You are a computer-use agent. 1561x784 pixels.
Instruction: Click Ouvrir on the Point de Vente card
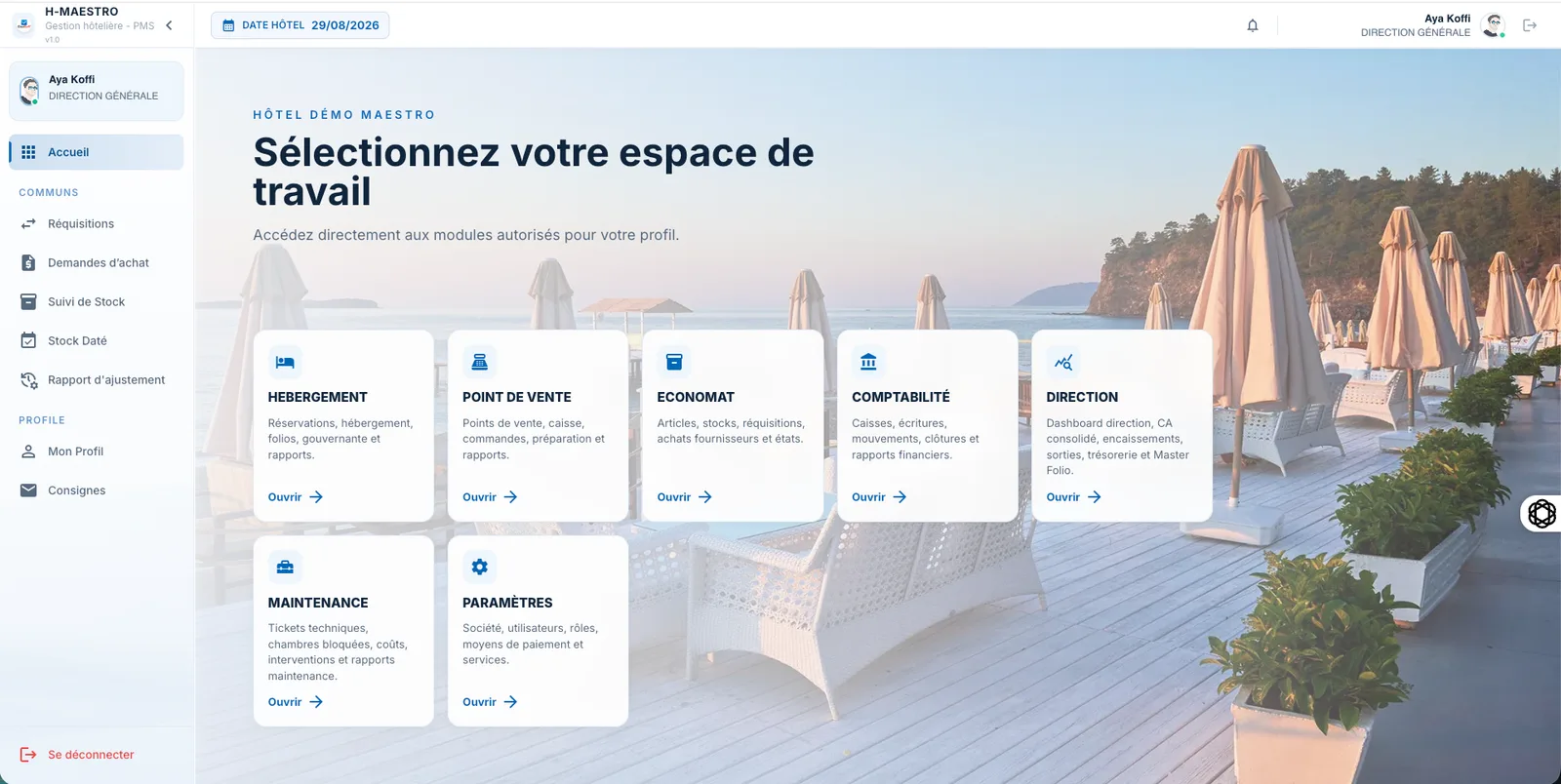pos(490,497)
